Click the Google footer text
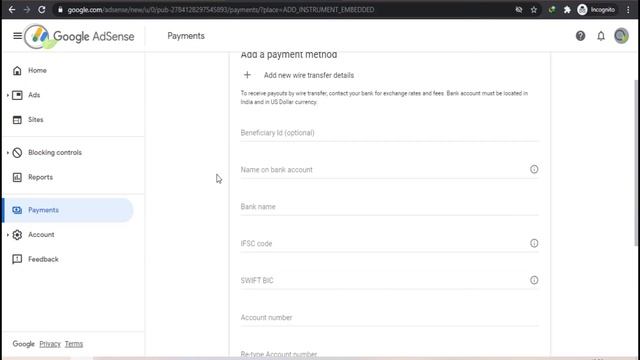The width and height of the screenshot is (640, 360). 23,344
